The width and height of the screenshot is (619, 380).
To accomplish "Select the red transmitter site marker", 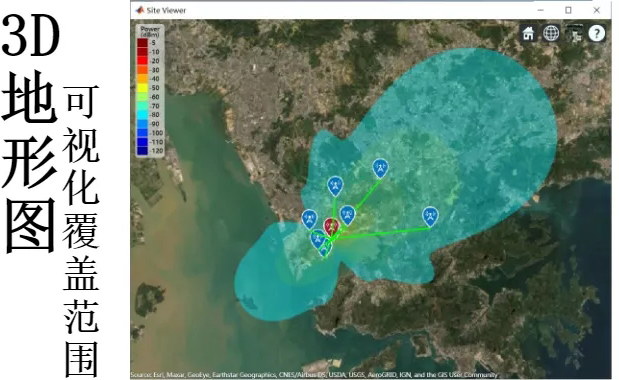I will (x=331, y=227).
